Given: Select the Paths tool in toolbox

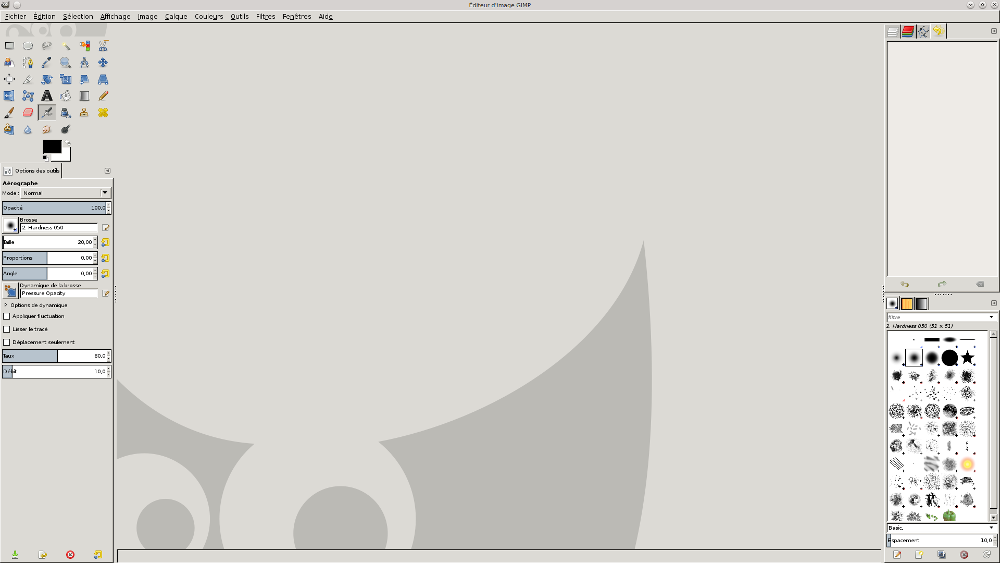Looking at the screenshot, I should (x=28, y=62).
